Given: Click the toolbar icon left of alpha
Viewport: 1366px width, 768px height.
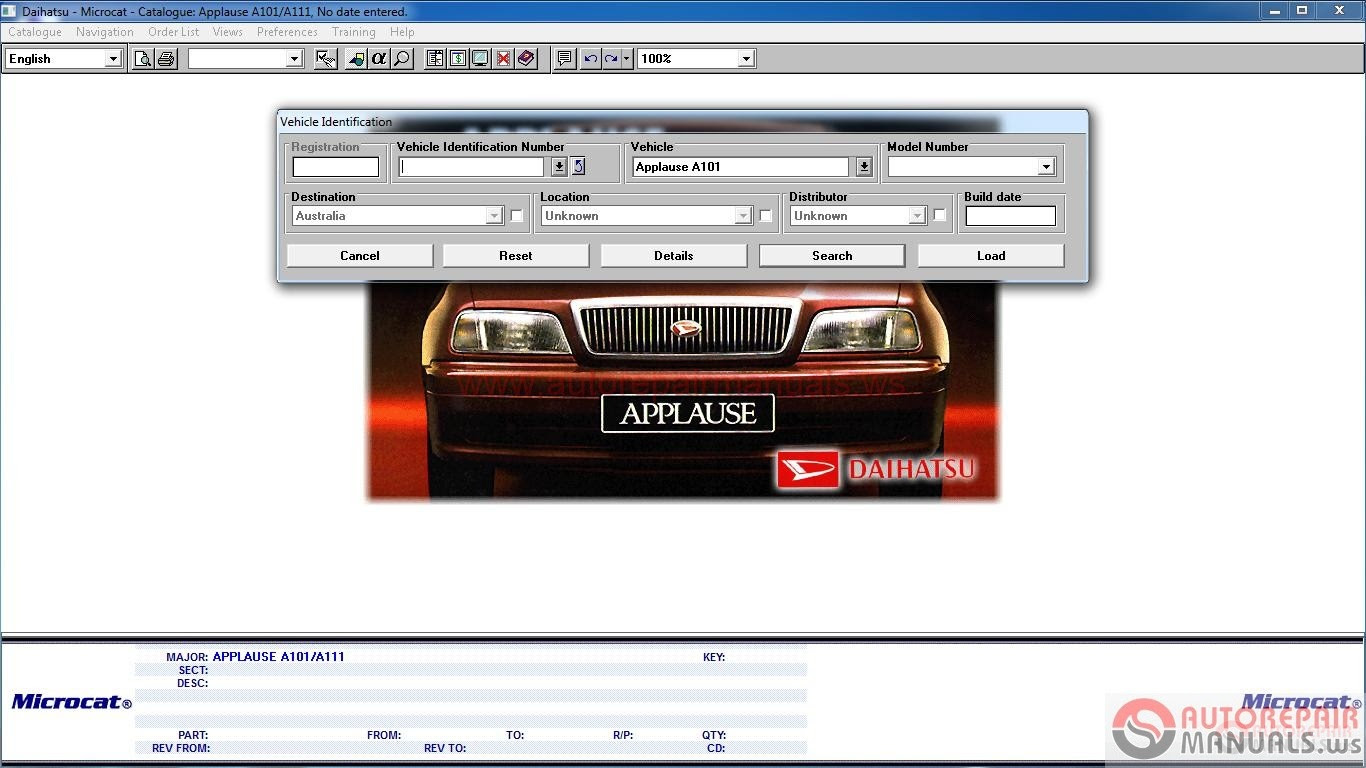Looking at the screenshot, I should [356, 59].
